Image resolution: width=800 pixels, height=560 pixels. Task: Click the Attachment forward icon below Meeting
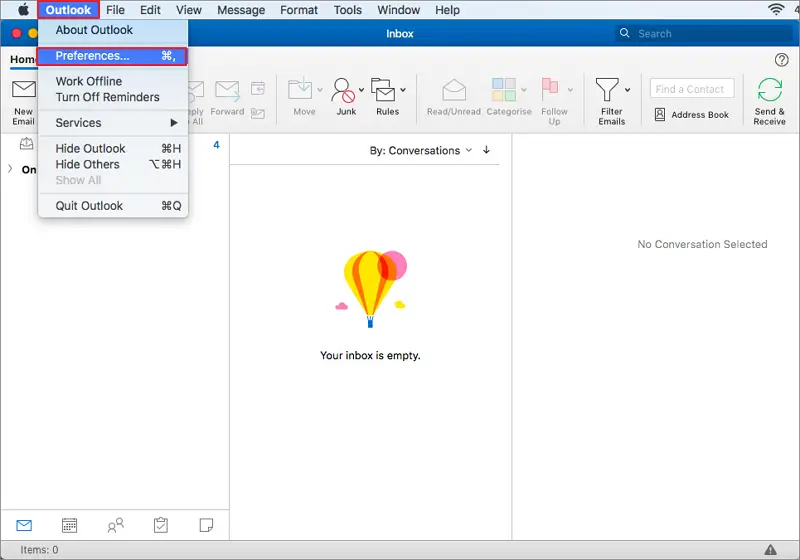pyautogui.click(x=258, y=113)
